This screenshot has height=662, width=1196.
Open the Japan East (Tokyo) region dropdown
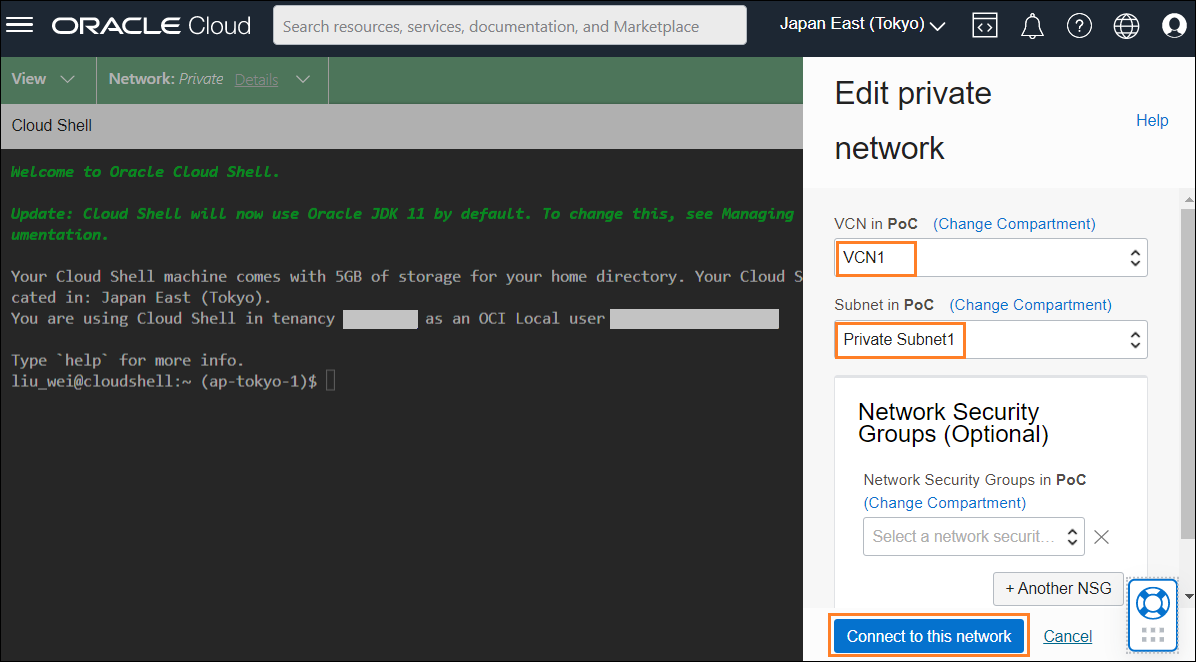pos(862,23)
